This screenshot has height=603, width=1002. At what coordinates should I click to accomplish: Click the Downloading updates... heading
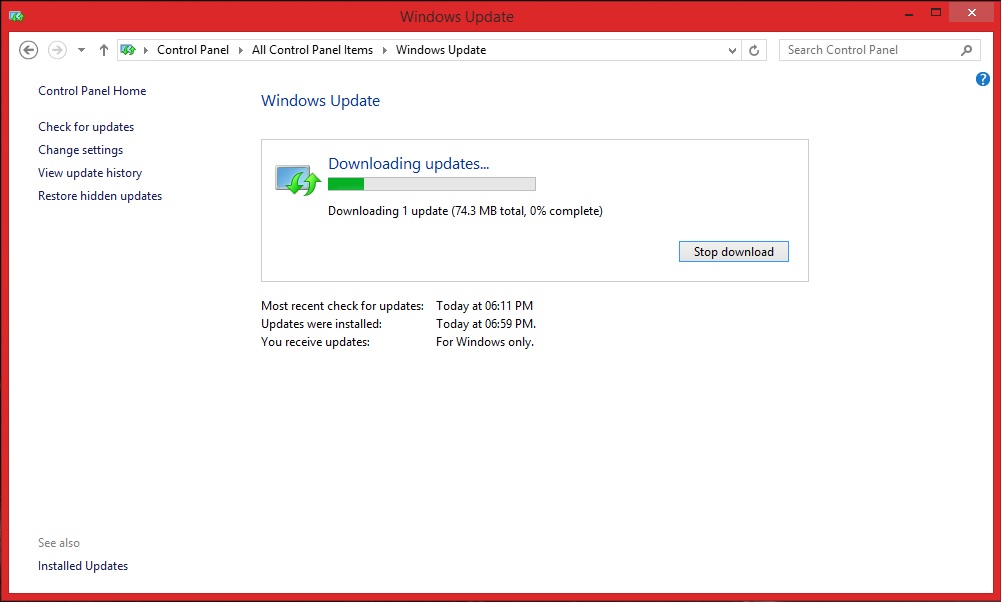pyautogui.click(x=408, y=164)
